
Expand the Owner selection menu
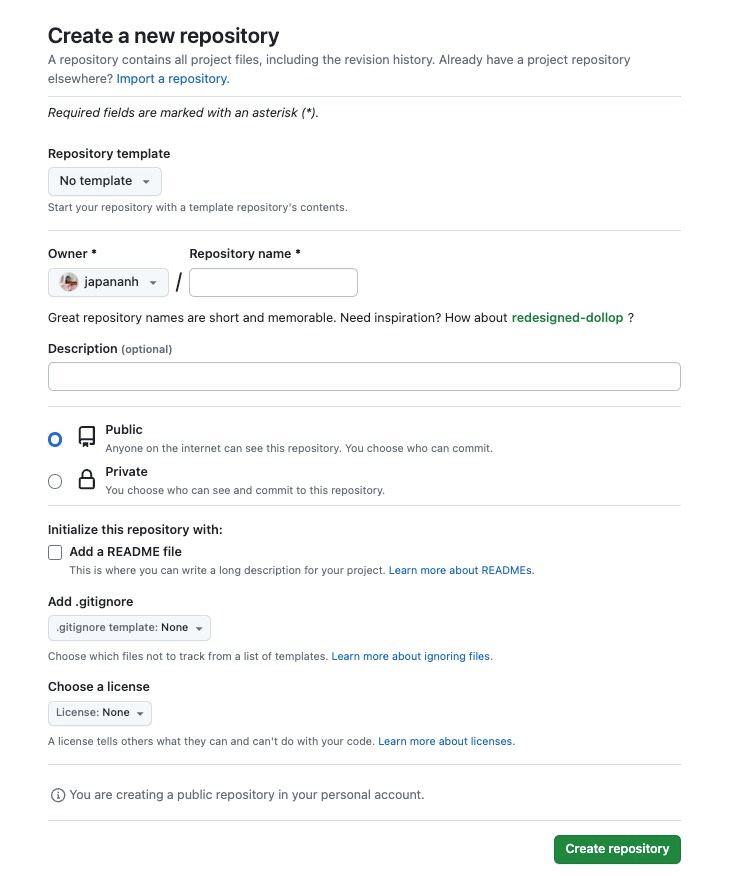click(108, 282)
